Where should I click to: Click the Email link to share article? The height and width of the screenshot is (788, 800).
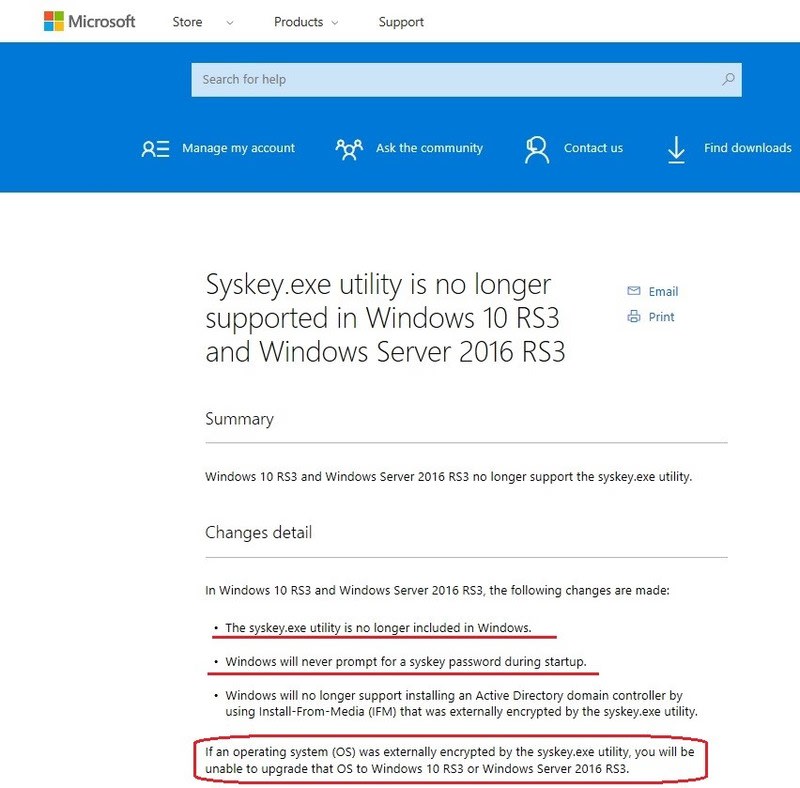click(x=663, y=291)
